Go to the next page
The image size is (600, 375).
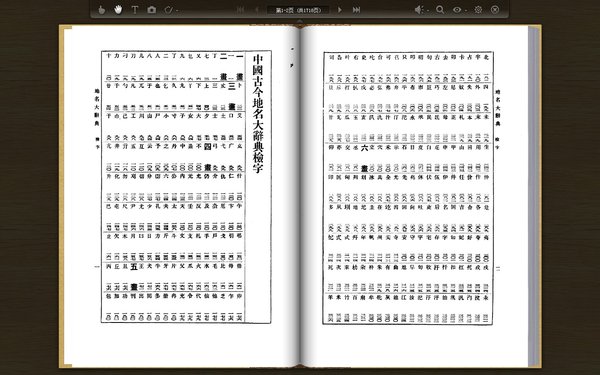(x=339, y=10)
